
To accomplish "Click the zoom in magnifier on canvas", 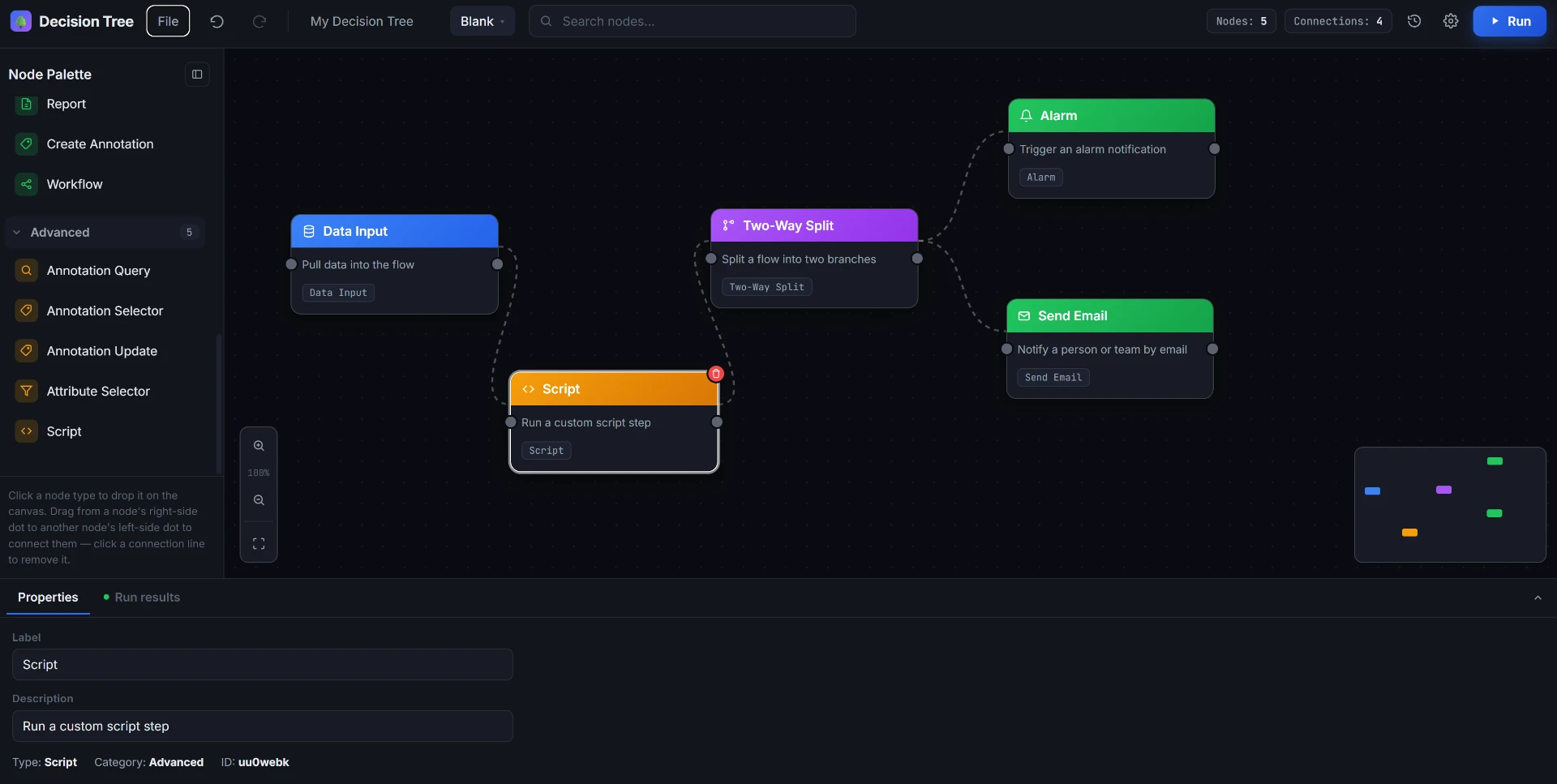I will click(259, 445).
